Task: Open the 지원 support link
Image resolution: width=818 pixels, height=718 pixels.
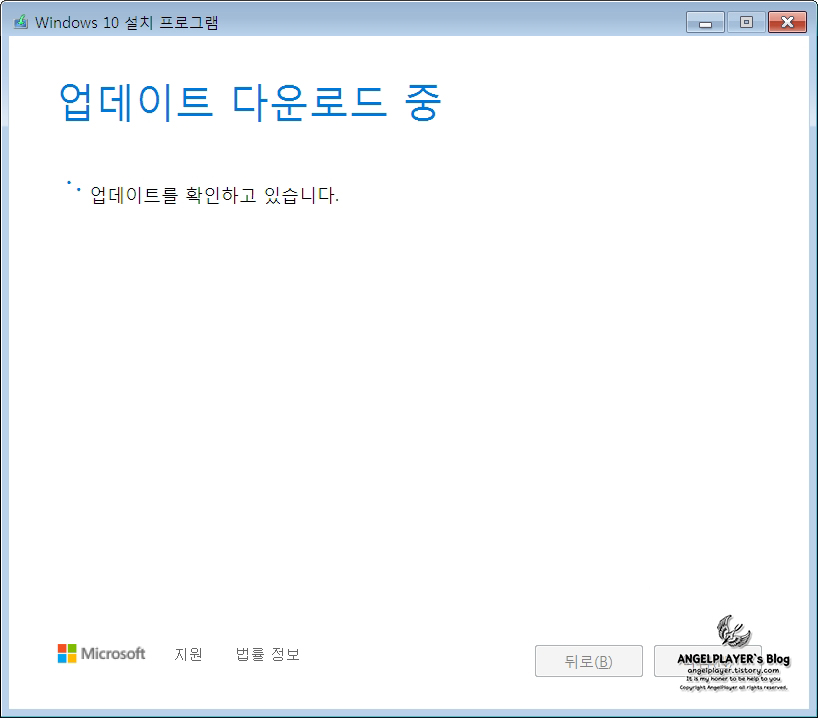Action: [188, 654]
